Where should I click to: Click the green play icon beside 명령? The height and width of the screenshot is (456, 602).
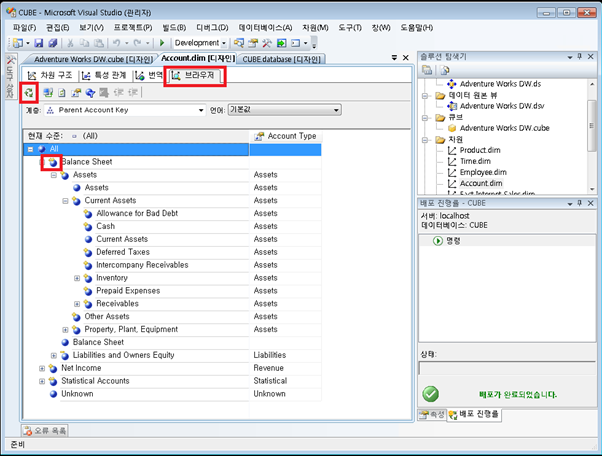438,241
